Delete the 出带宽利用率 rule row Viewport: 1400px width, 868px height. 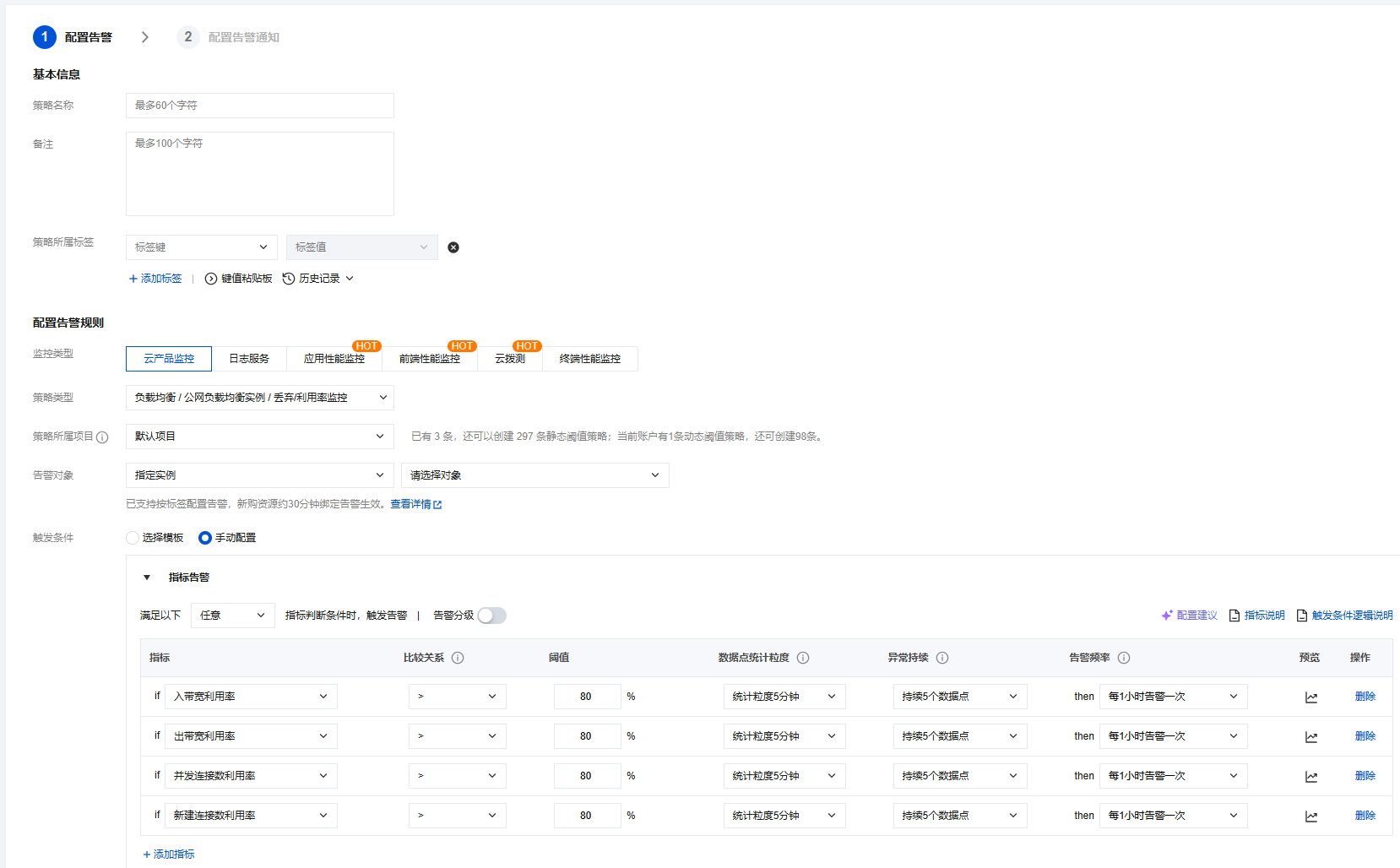(1365, 736)
